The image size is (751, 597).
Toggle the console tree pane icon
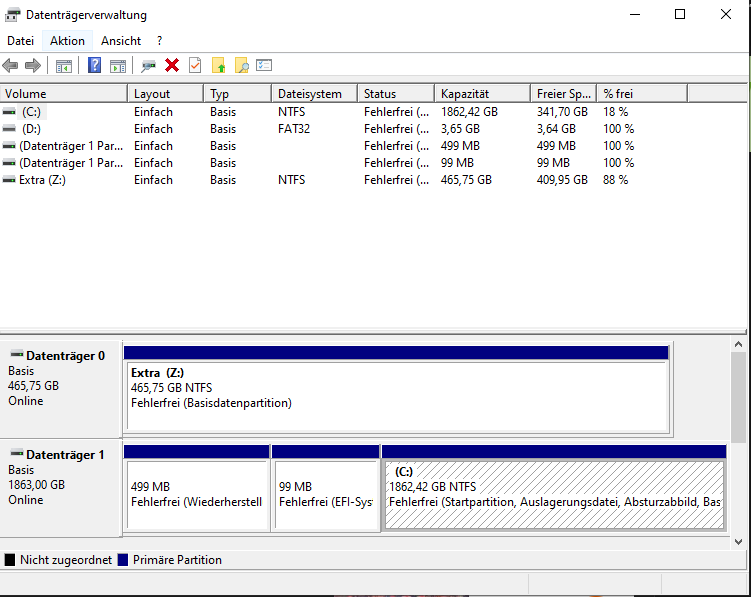[x=64, y=66]
